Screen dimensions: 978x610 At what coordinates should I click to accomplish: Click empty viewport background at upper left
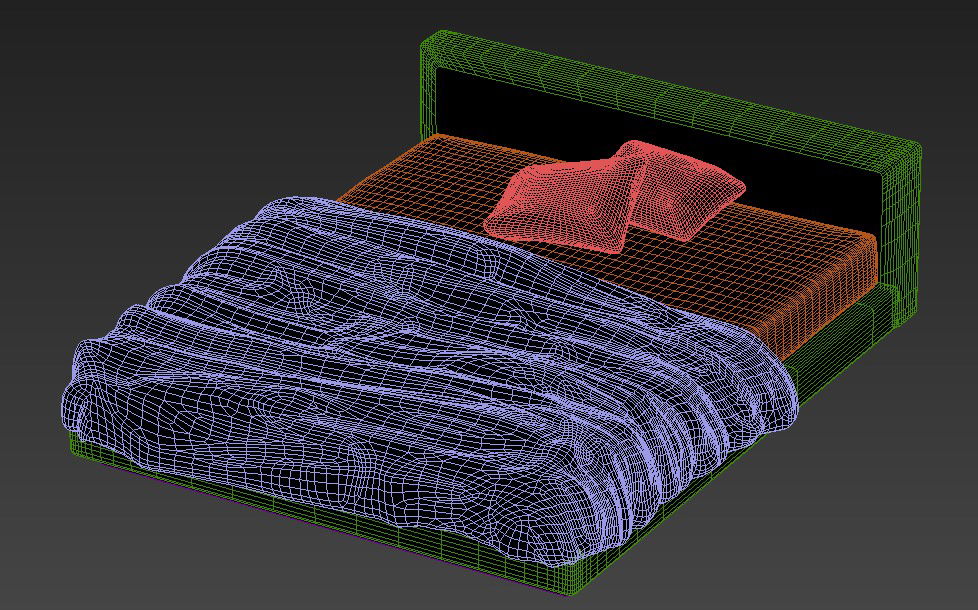(x=150, y=100)
